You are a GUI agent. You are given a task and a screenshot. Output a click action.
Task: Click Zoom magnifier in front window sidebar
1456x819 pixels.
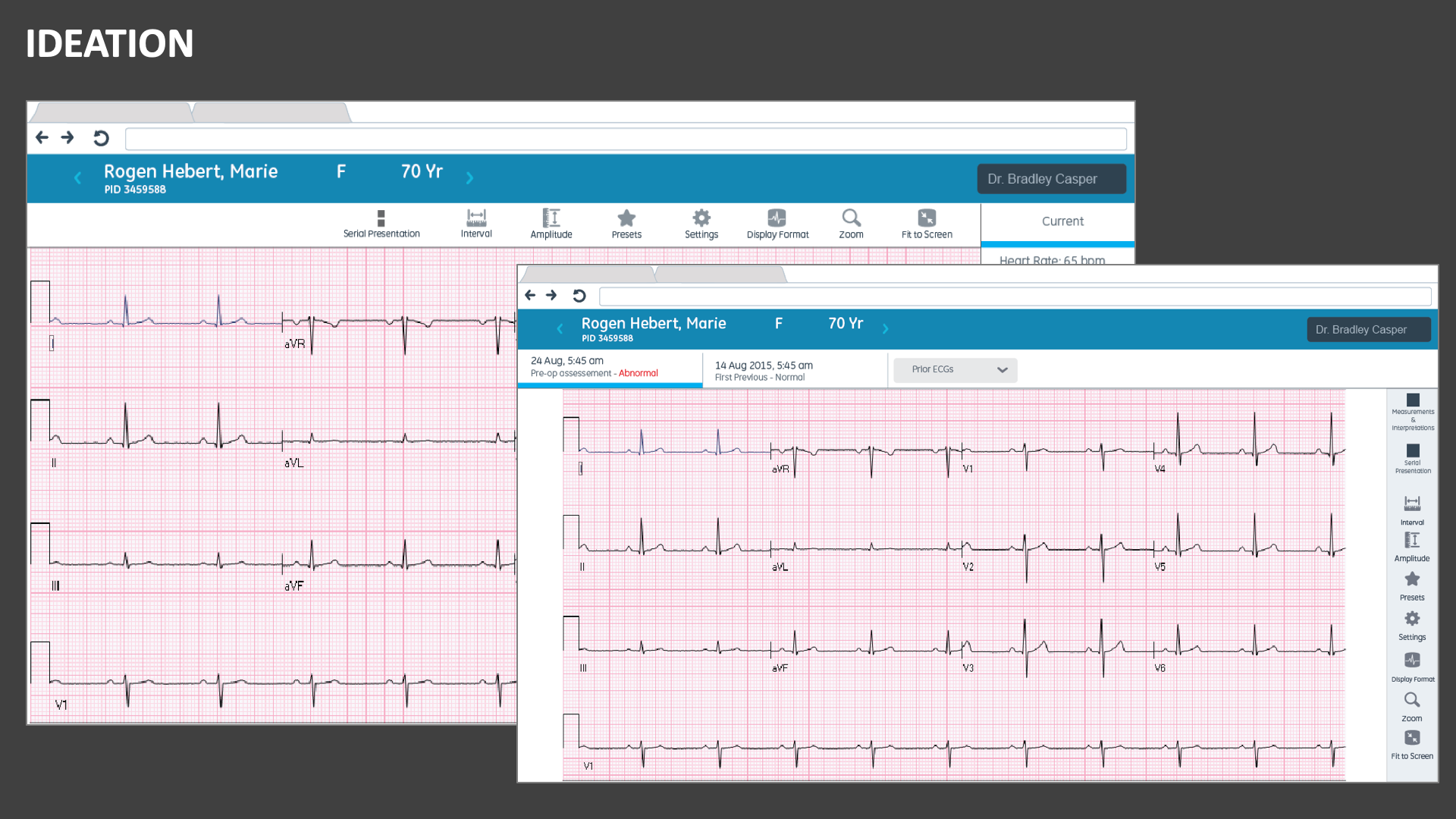pyautogui.click(x=1412, y=707)
